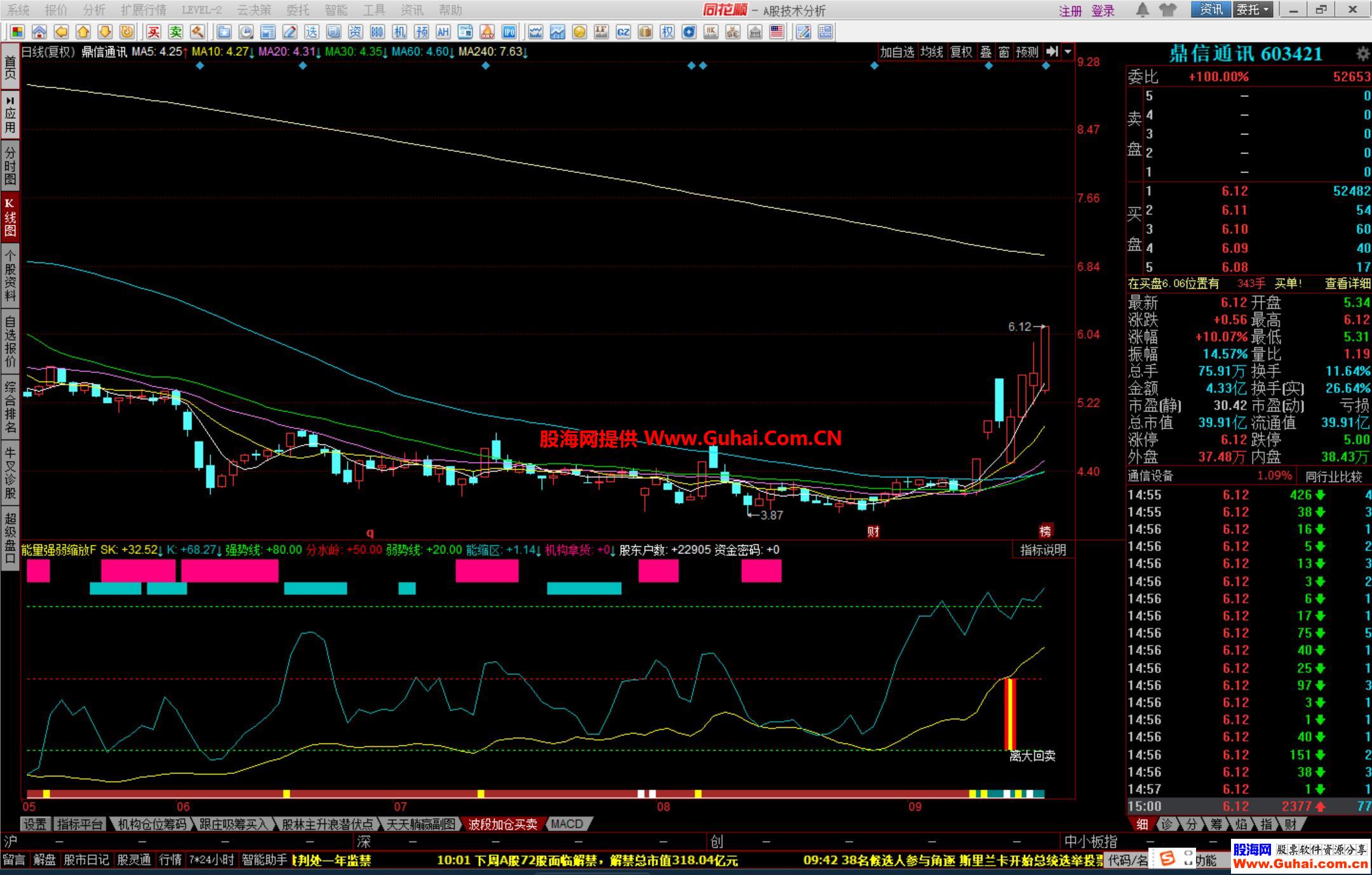This screenshot has width=1372, height=875.
Task: Click the 机 institution toolbar icon
Action: (x=399, y=32)
